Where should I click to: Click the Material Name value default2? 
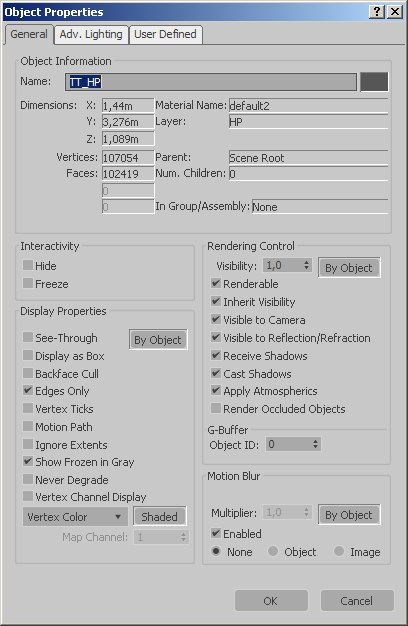[x=309, y=106]
